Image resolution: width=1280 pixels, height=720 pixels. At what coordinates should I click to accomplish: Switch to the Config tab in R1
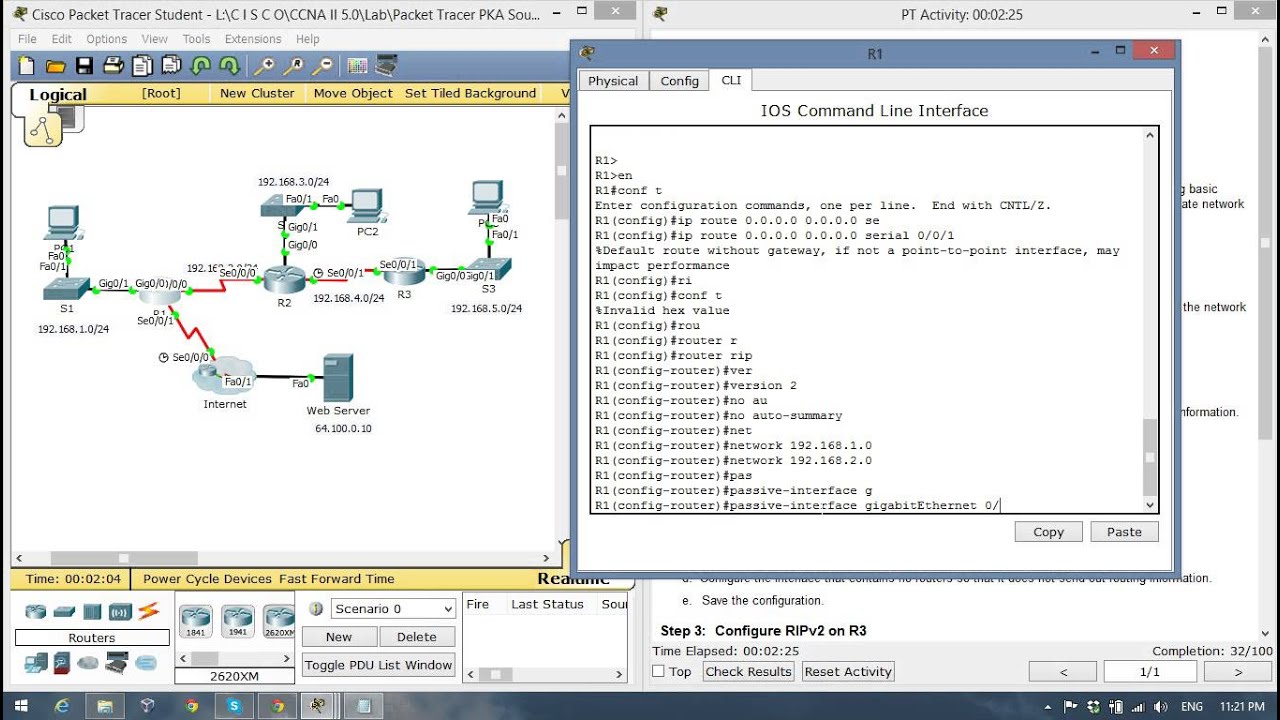tap(679, 81)
